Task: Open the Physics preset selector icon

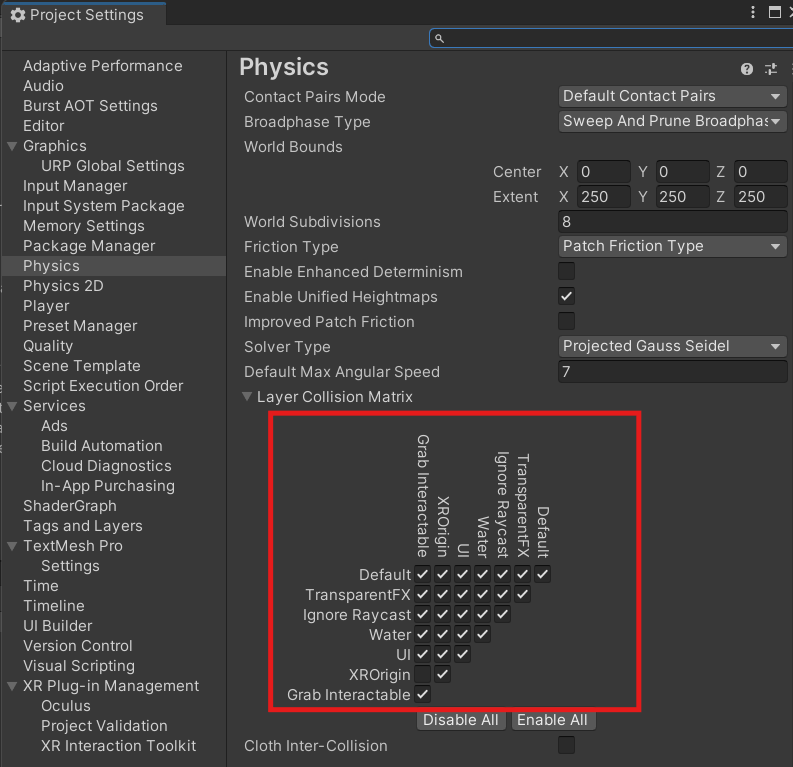Action: pyautogui.click(x=771, y=69)
